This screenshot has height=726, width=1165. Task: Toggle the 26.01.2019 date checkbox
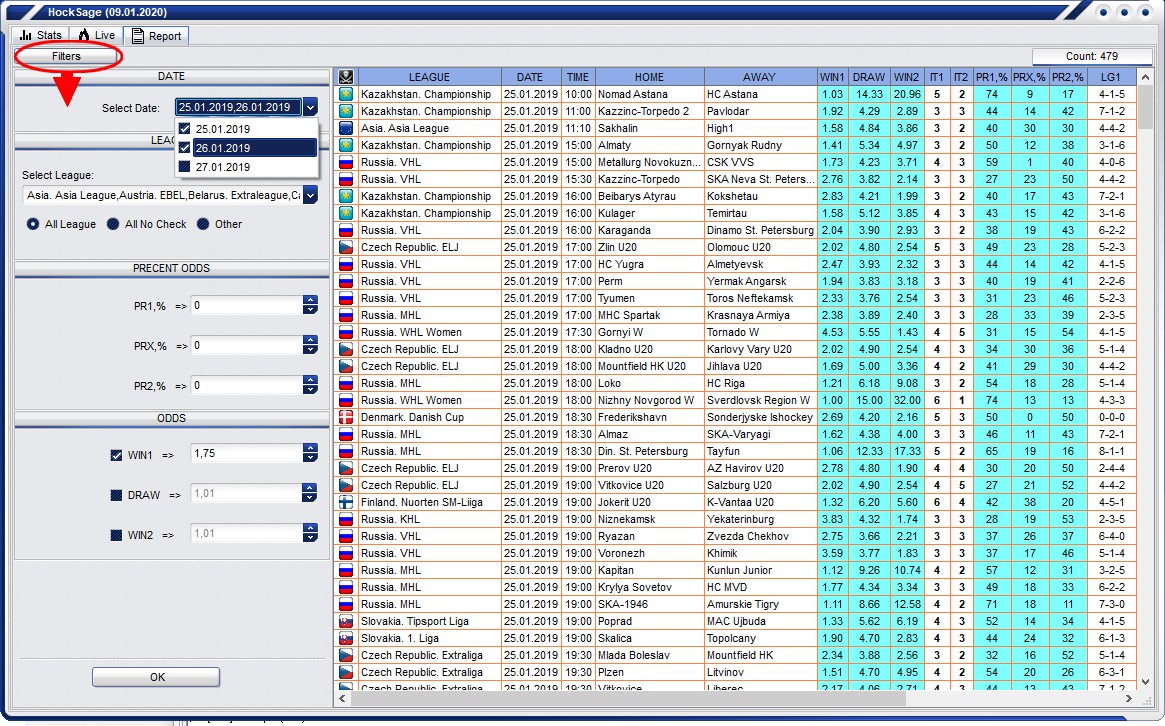[184, 148]
